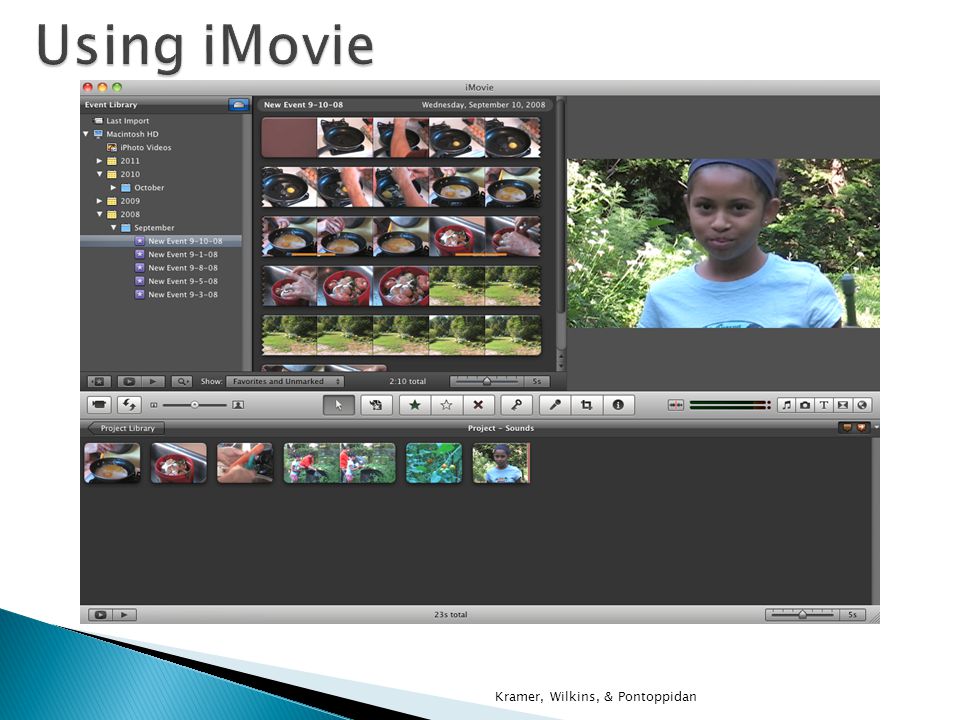Select New Event 9-1-08
This screenshot has height=720, width=960.
(x=182, y=255)
